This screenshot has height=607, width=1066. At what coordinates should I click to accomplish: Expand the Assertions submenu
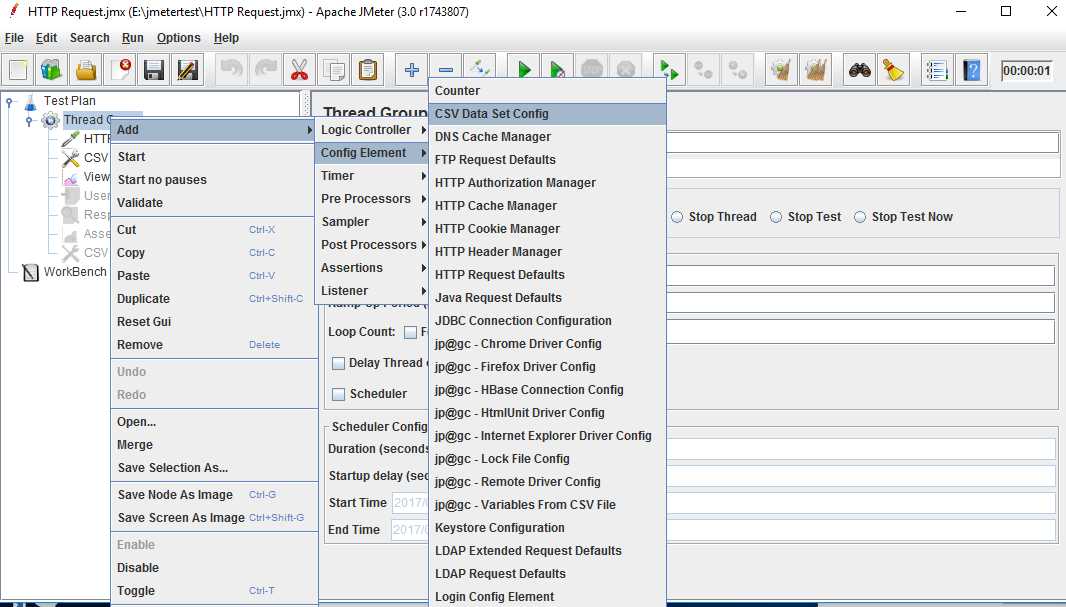click(373, 268)
